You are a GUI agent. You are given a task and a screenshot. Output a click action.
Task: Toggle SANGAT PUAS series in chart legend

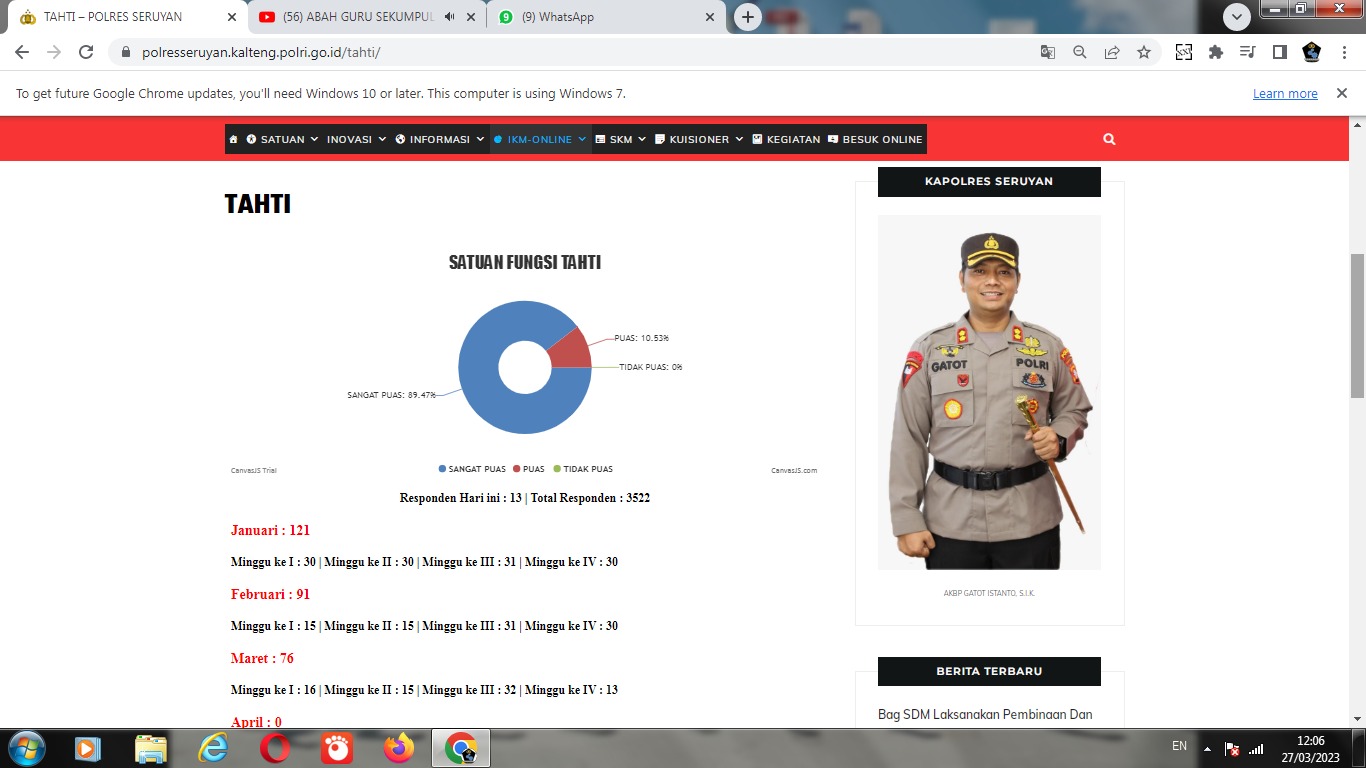pyautogui.click(x=472, y=469)
